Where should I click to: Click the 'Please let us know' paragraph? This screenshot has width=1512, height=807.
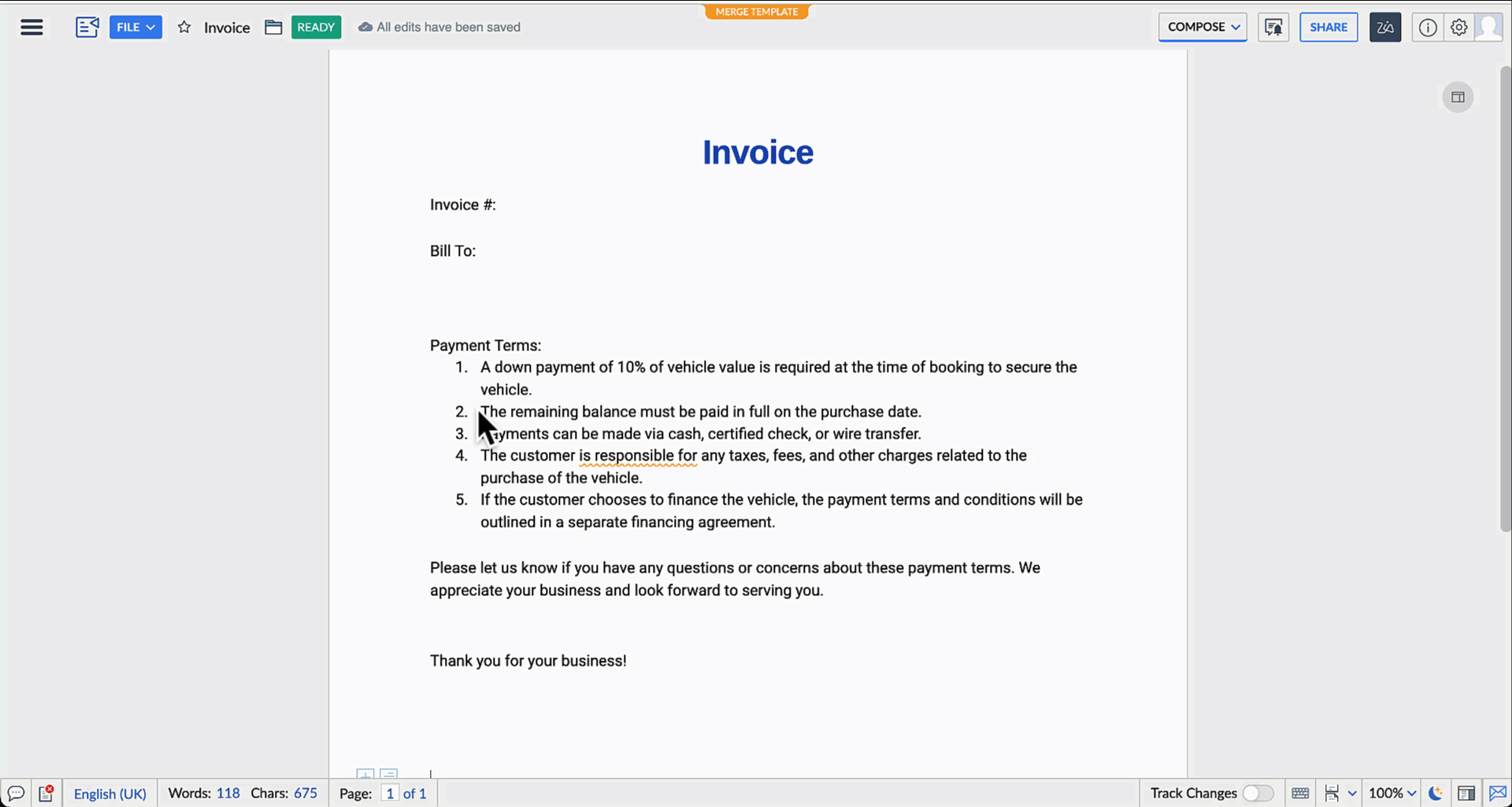click(735, 579)
